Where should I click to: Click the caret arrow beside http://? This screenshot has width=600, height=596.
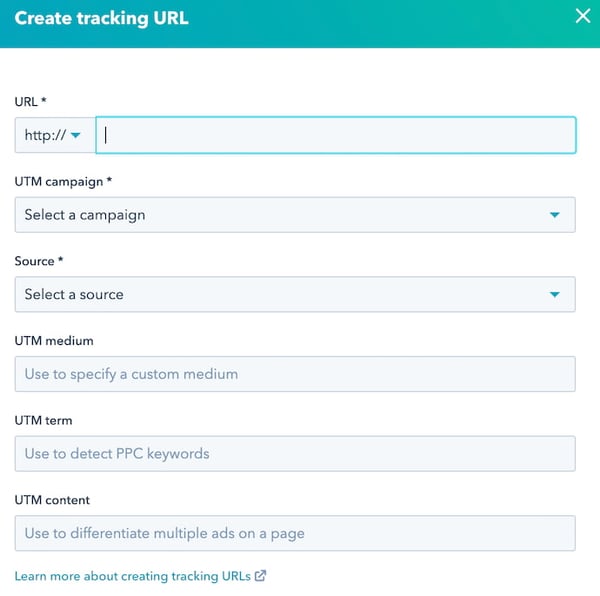pos(76,135)
